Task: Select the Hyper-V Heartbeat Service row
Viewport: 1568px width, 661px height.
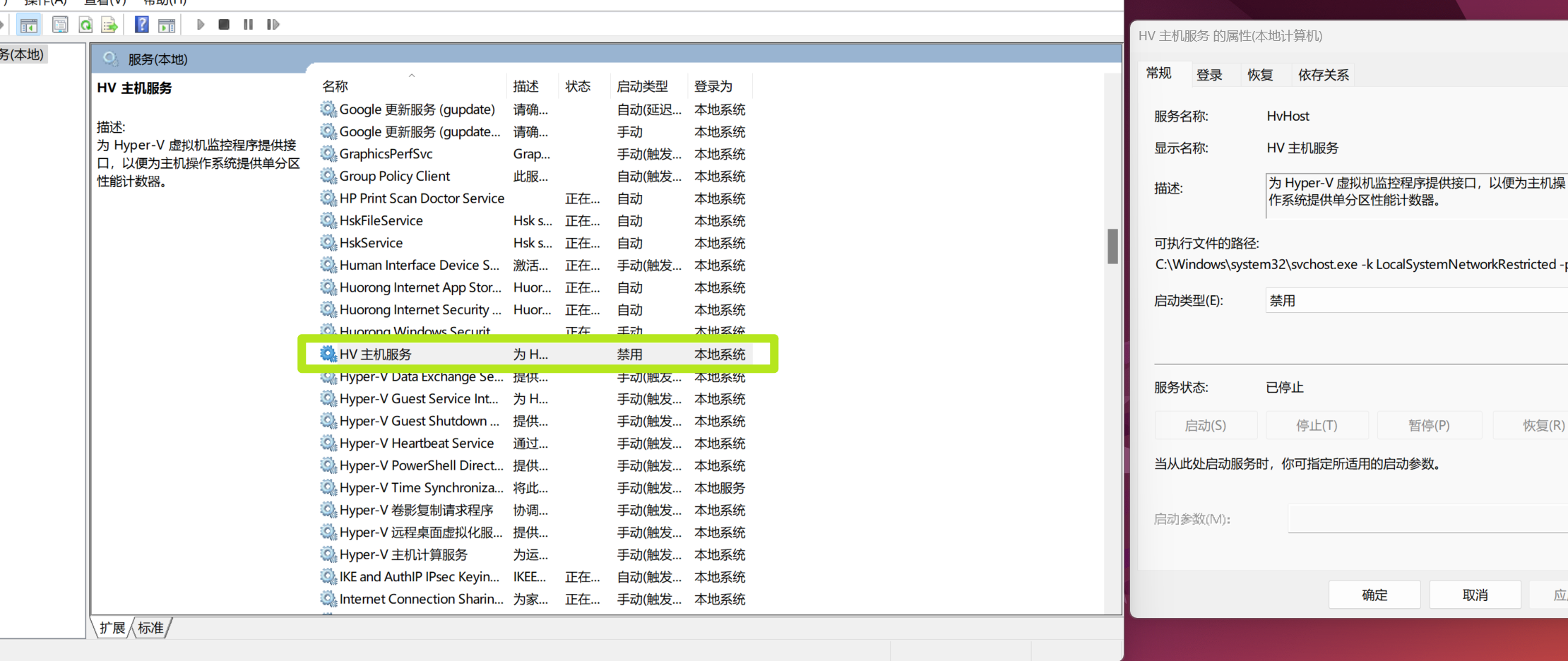Action: (x=416, y=443)
